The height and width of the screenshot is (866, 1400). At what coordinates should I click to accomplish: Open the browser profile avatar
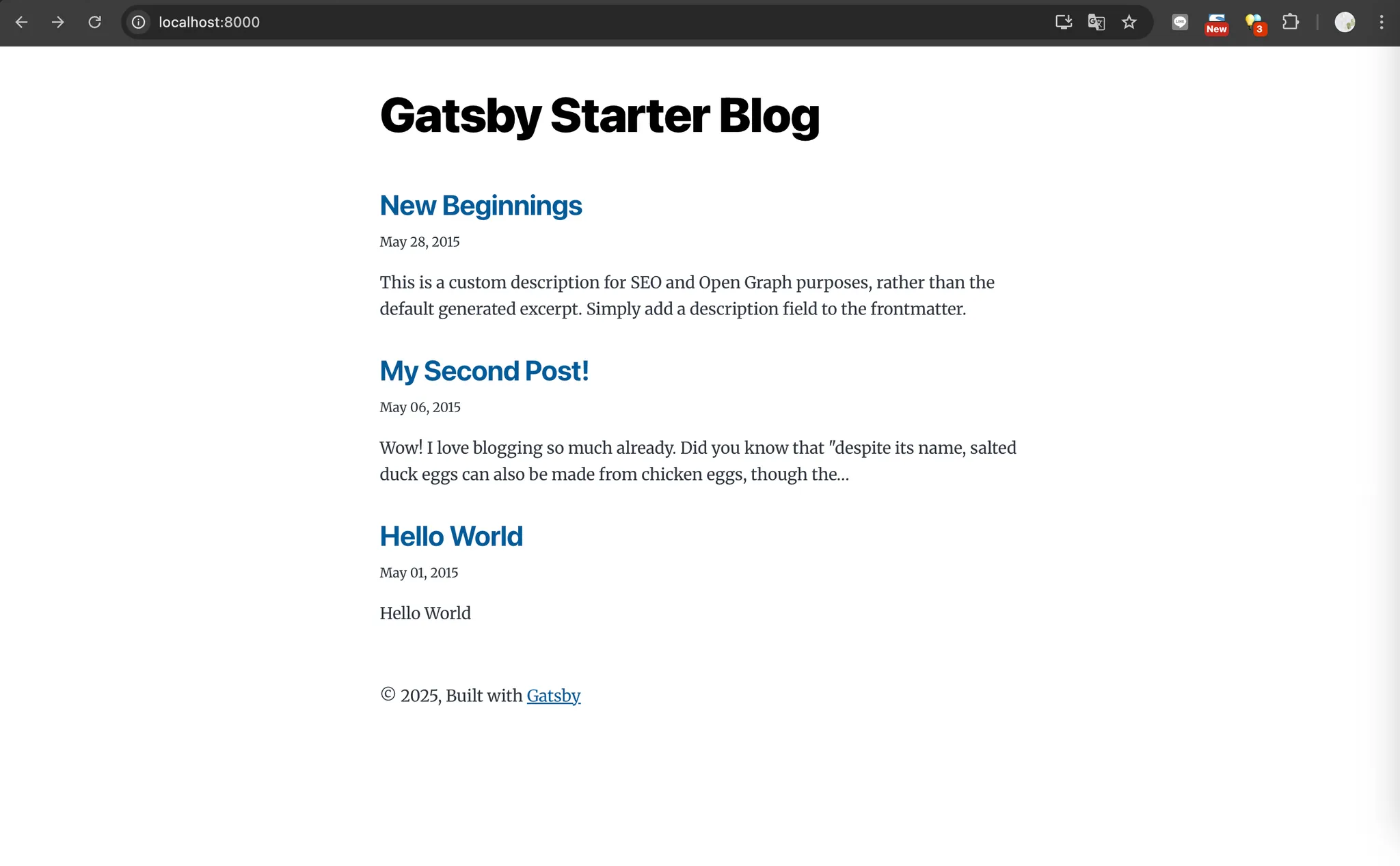point(1345,23)
